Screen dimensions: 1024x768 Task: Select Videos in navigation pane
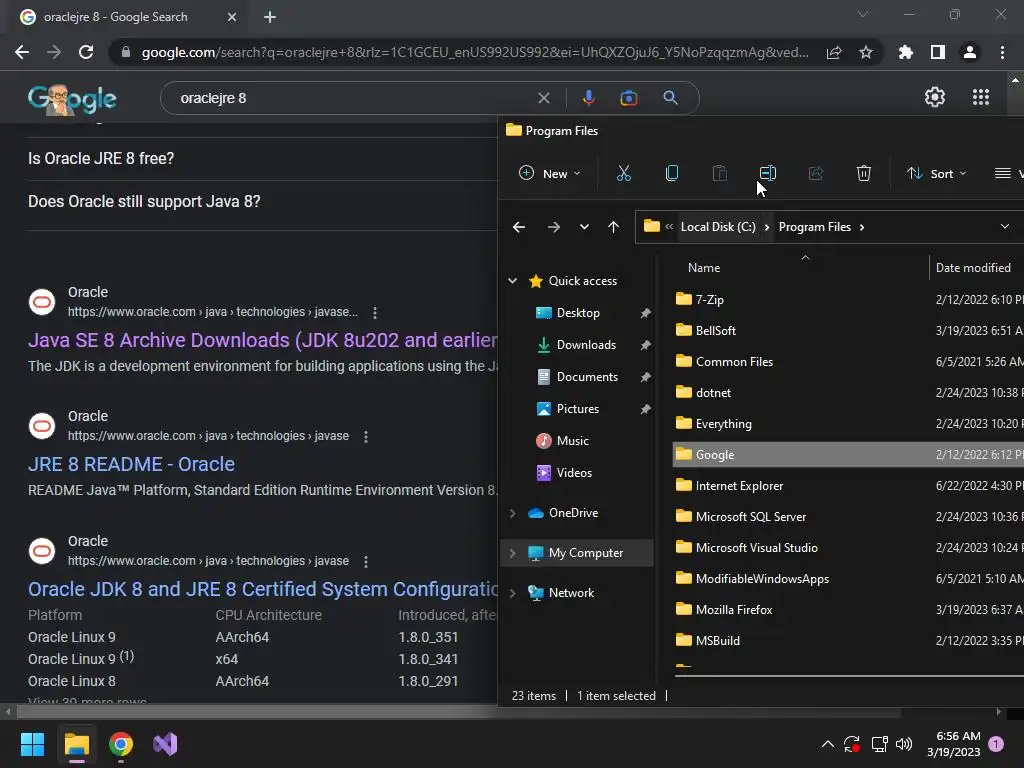pos(573,473)
